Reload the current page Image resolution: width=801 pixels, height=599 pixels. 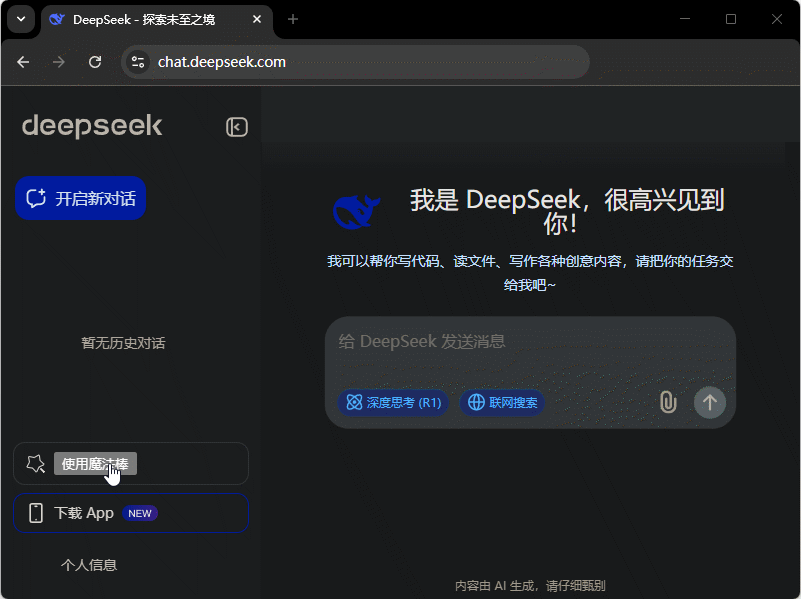(95, 62)
